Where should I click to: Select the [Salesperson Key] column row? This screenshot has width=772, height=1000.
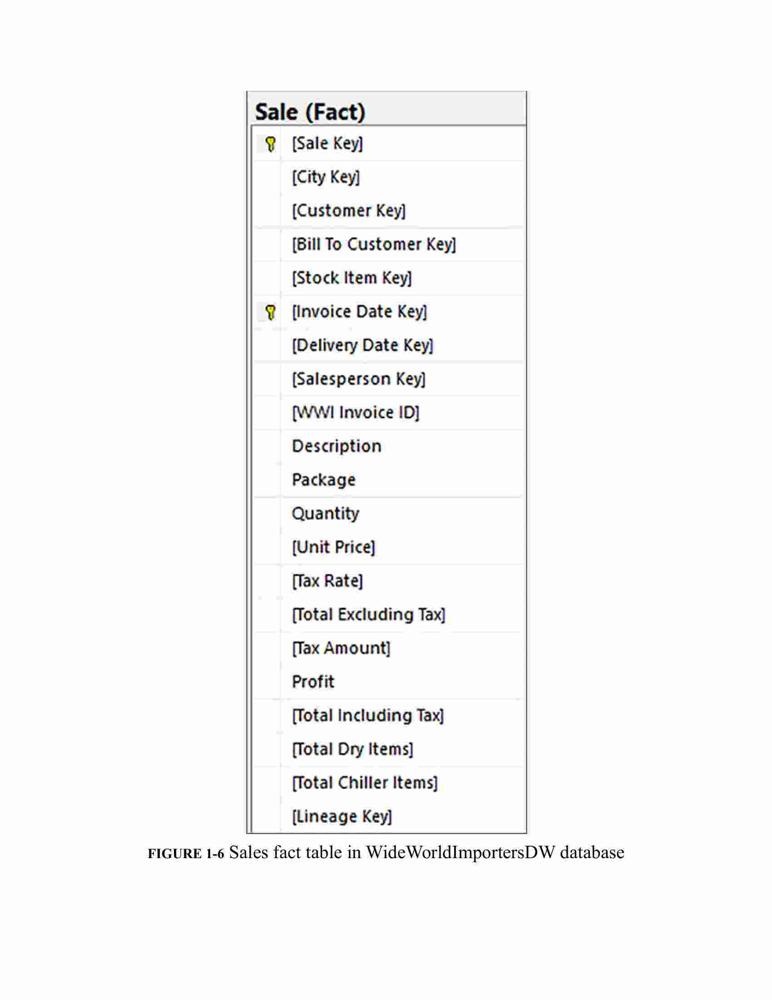pos(389,379)
